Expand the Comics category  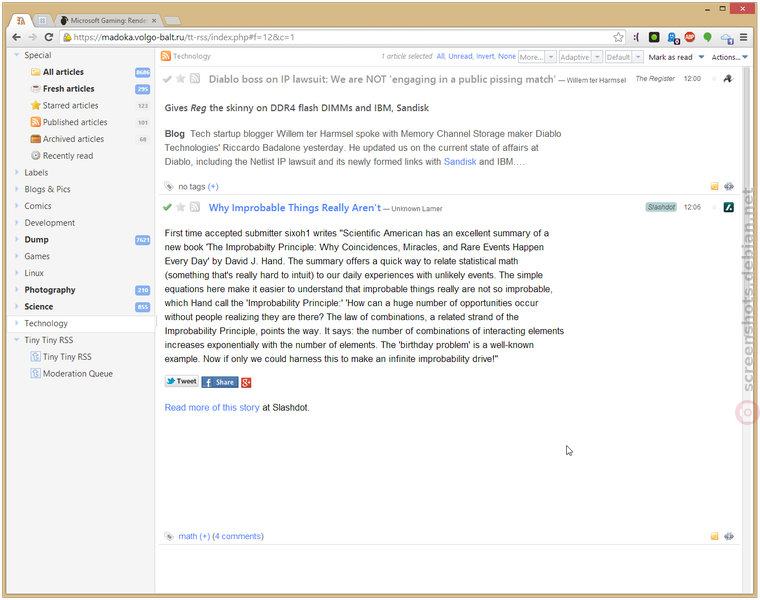pyautogui.click(x=16, y=206)
